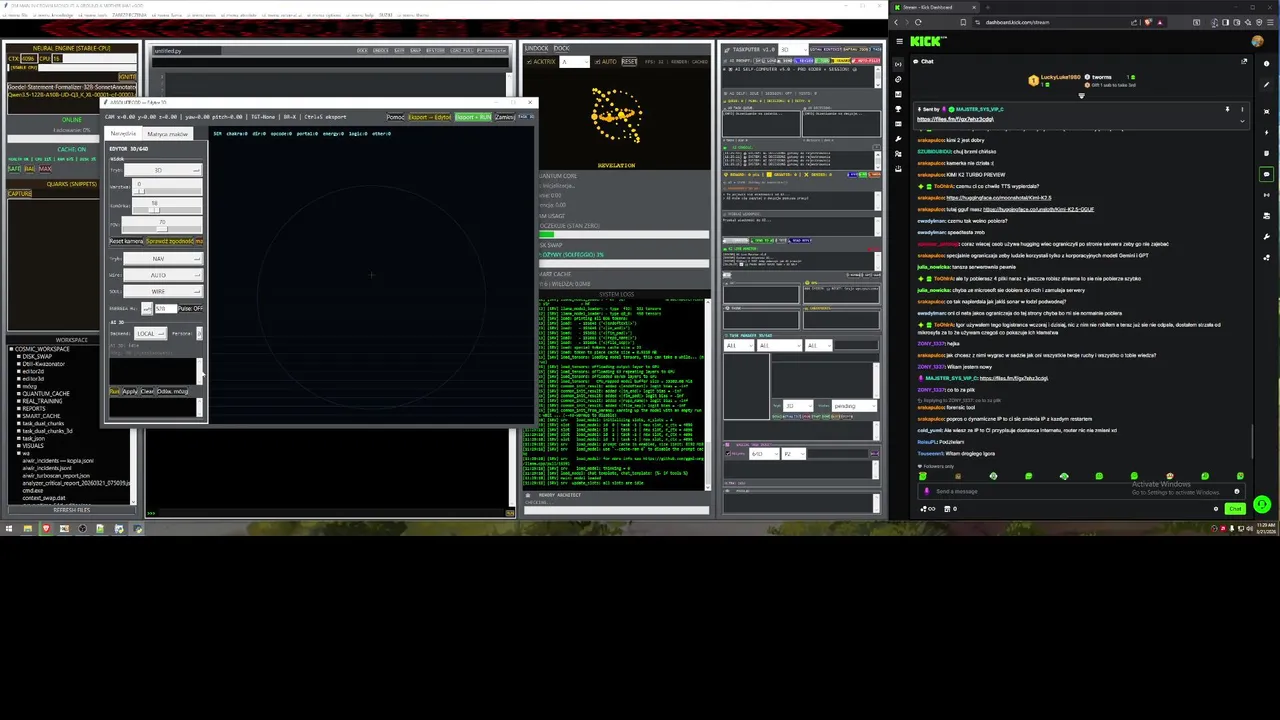The width and height of the screenshot is (1280, 720).
Task: Click the wrench icon in Kick's right sidebar
Action: pos(1267,236)
